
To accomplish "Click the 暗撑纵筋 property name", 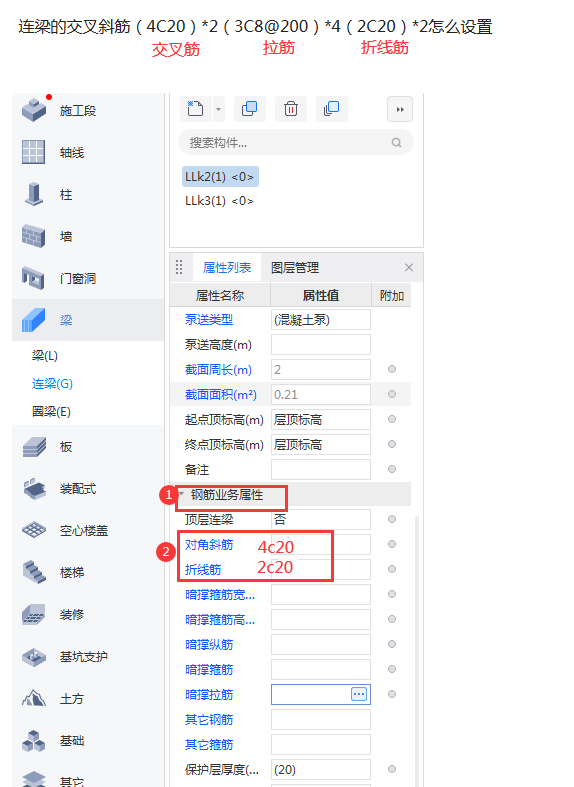I will 209,644.
